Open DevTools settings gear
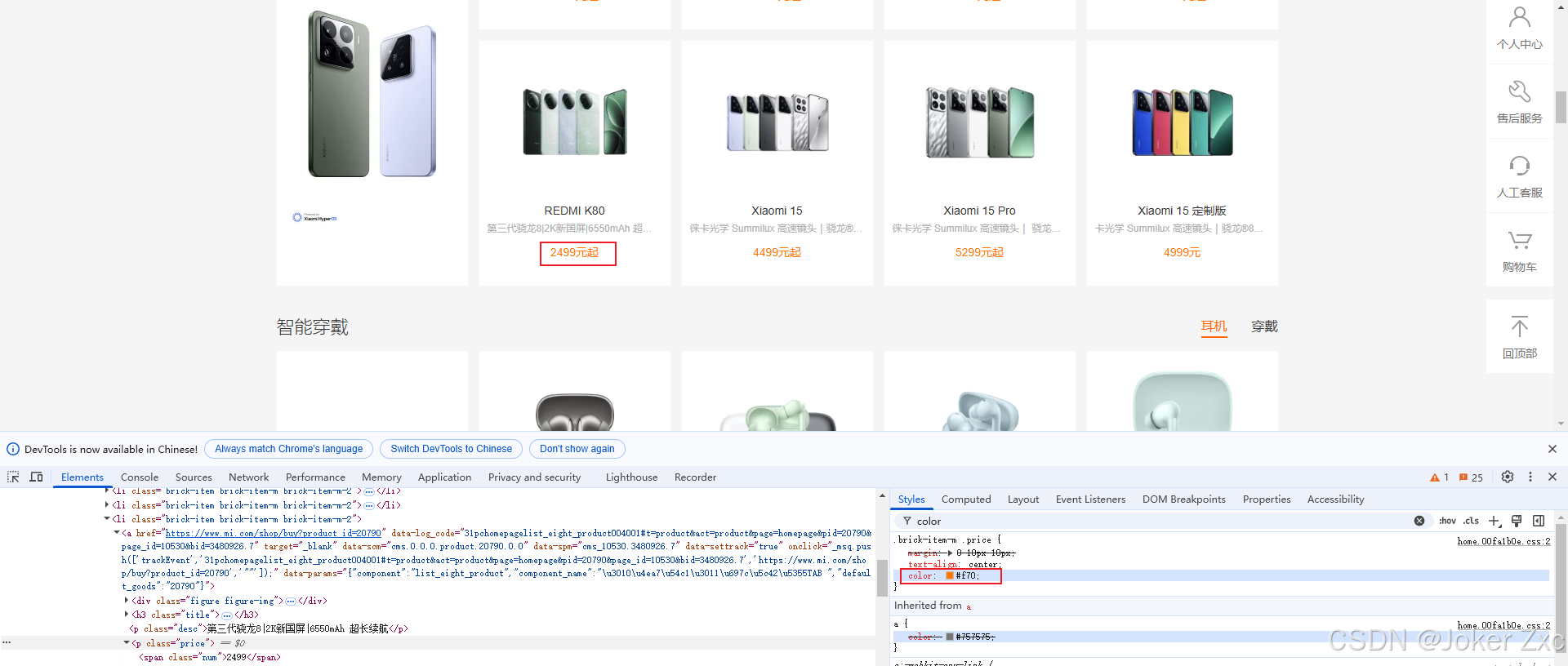The image size is (1568, 666). 1508,477
